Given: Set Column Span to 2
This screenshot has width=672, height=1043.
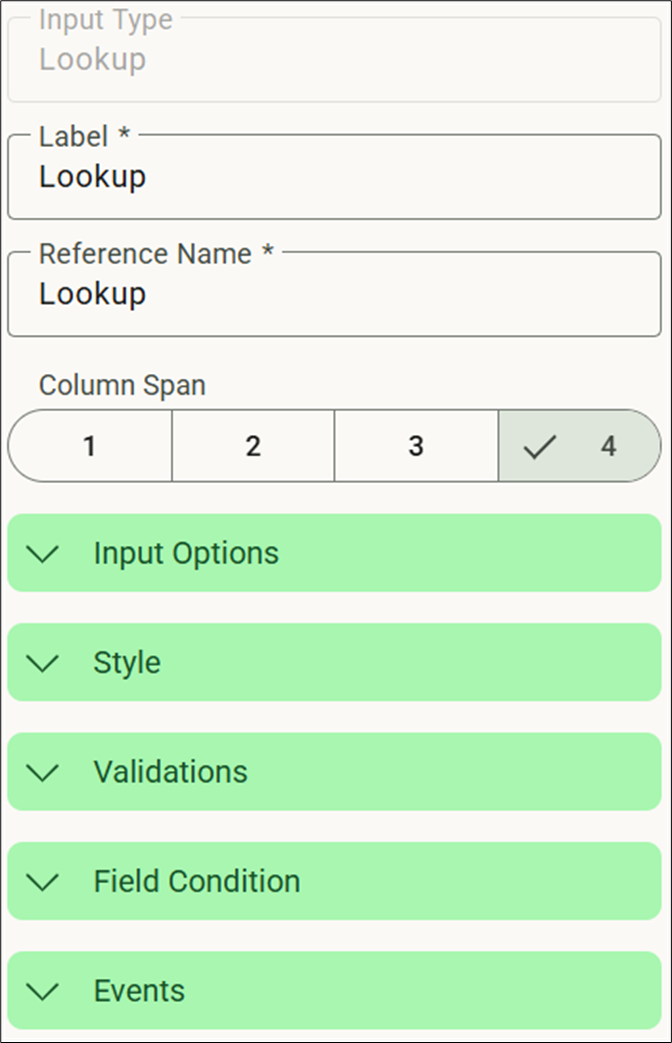Looking at the screenshot, I should coord(252,446).
